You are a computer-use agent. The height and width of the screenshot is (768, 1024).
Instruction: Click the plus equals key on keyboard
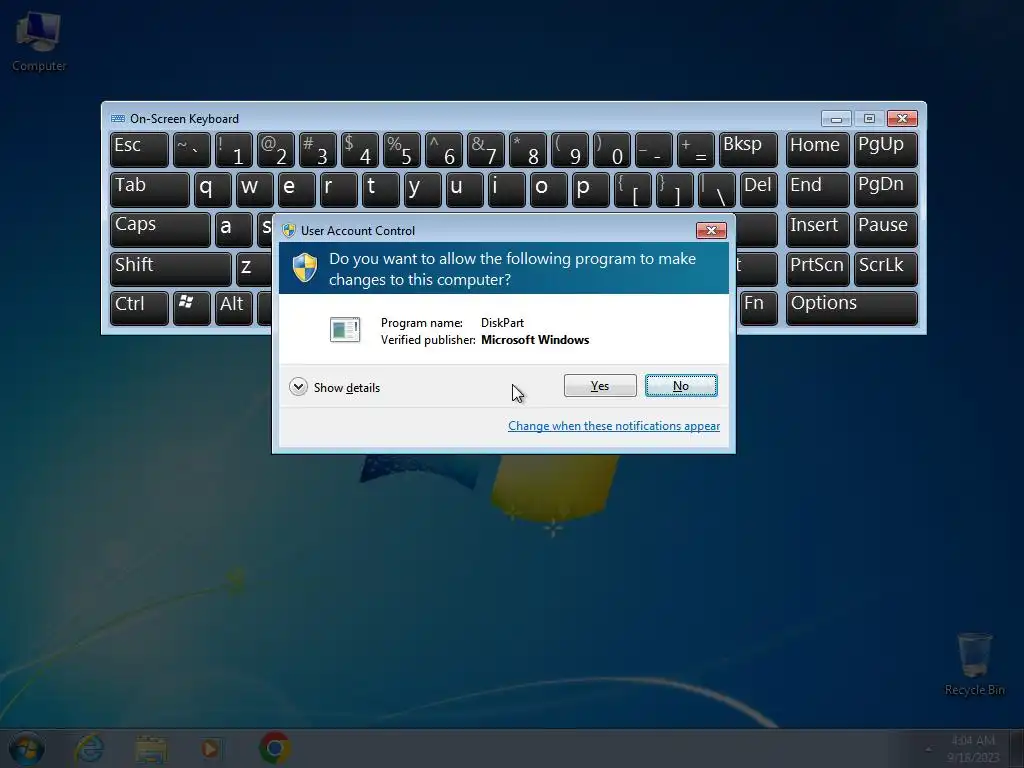click(x=696, y=150)
